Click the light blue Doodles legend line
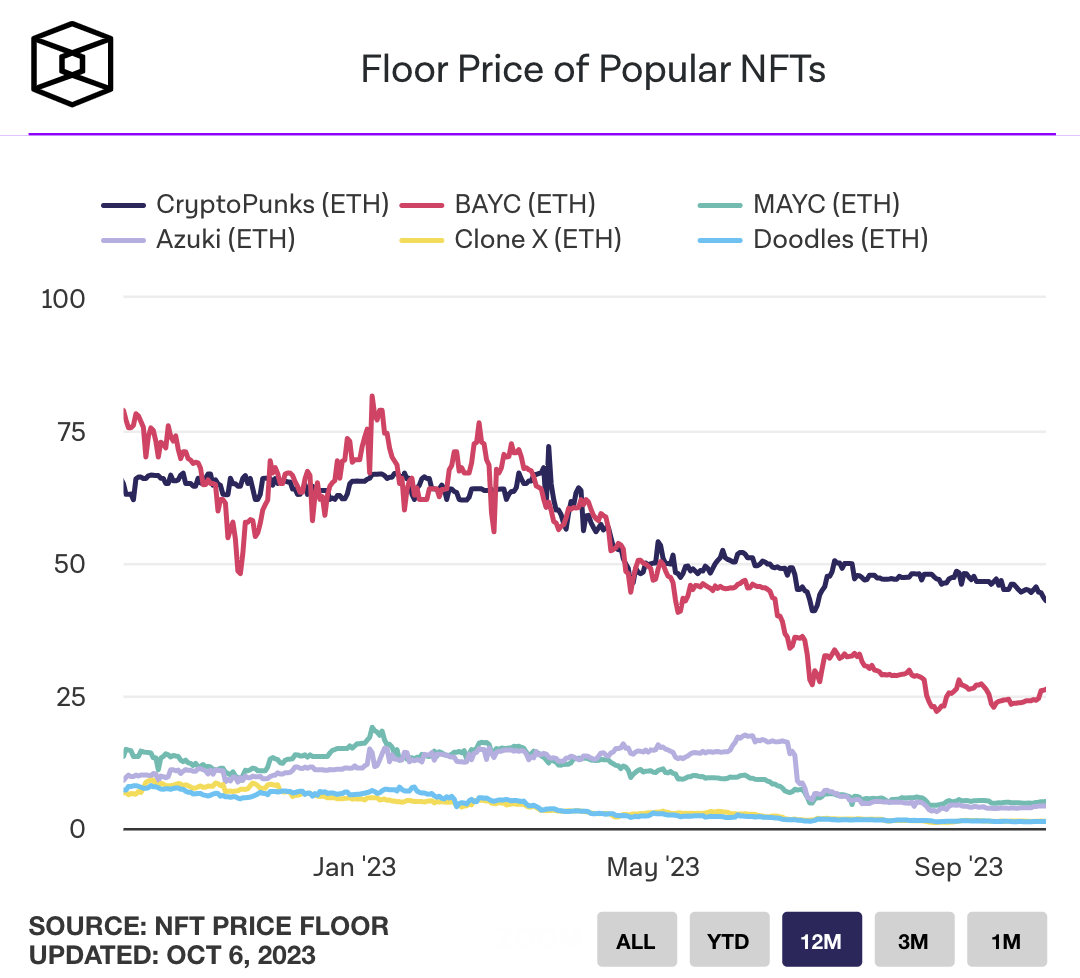1080x978 pixels. [x=721, y=241]
